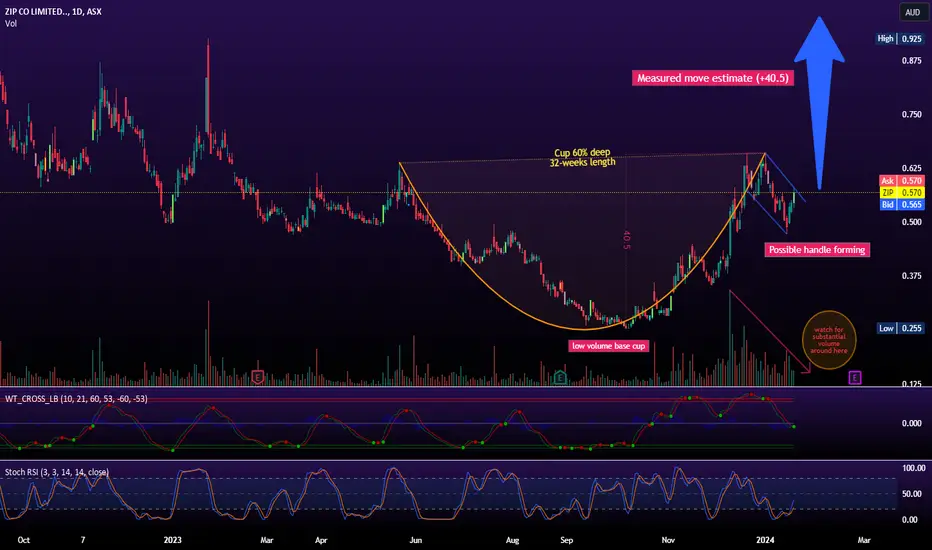Select the Vol indicator label
Screen dimensions: 932x550
tap(11, 24)
